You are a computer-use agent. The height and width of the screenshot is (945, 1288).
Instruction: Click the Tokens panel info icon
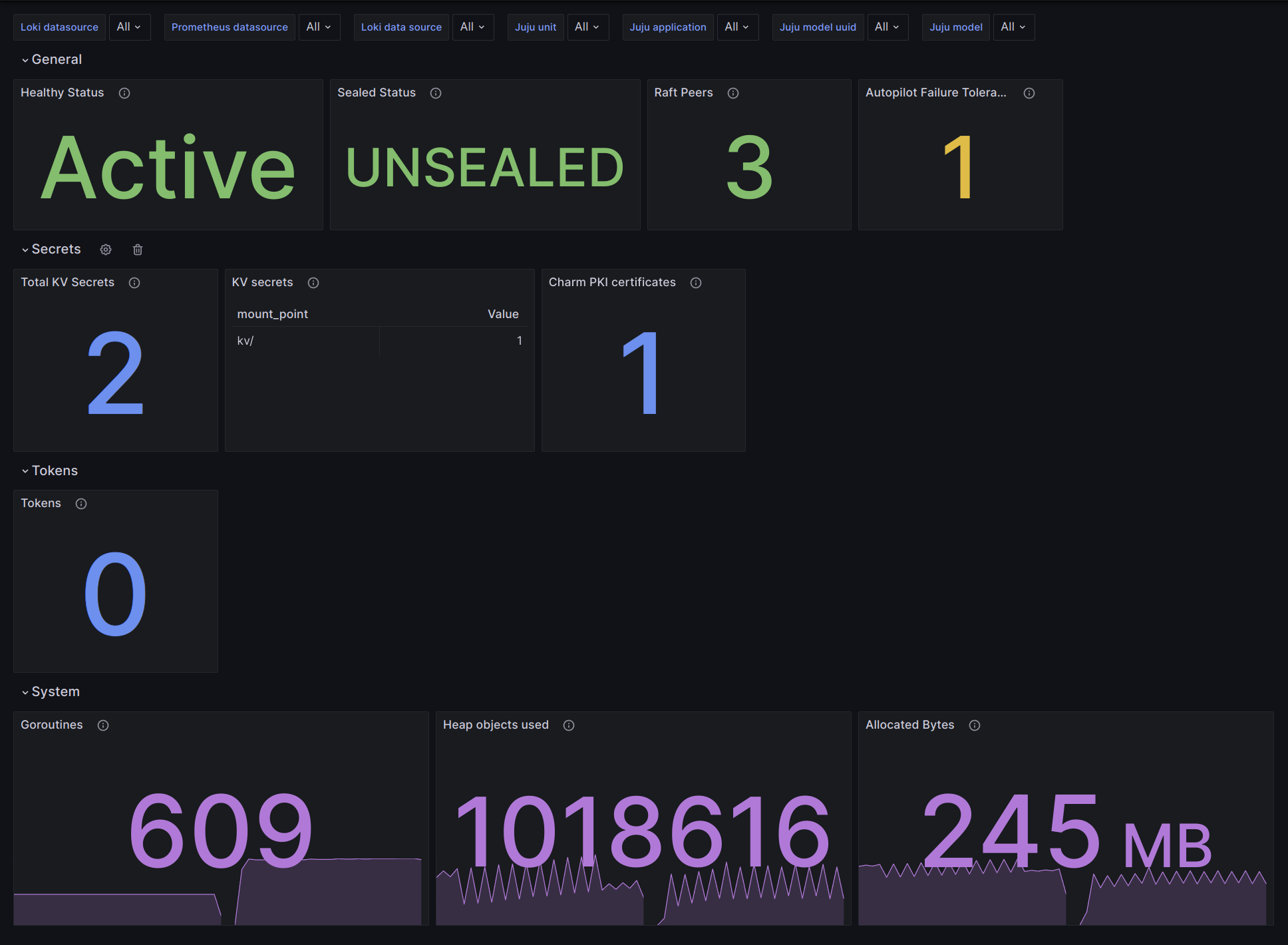coord(81,504)
